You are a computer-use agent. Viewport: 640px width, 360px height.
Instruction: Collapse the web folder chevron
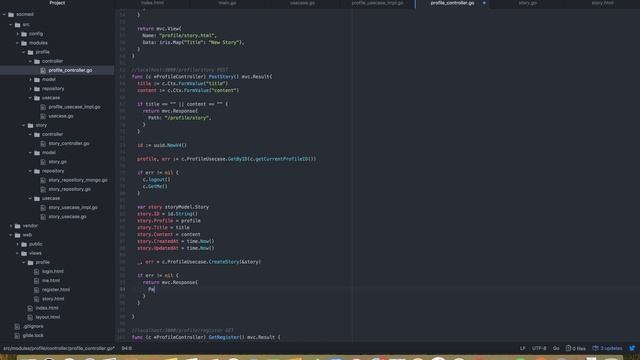(11, 235)
